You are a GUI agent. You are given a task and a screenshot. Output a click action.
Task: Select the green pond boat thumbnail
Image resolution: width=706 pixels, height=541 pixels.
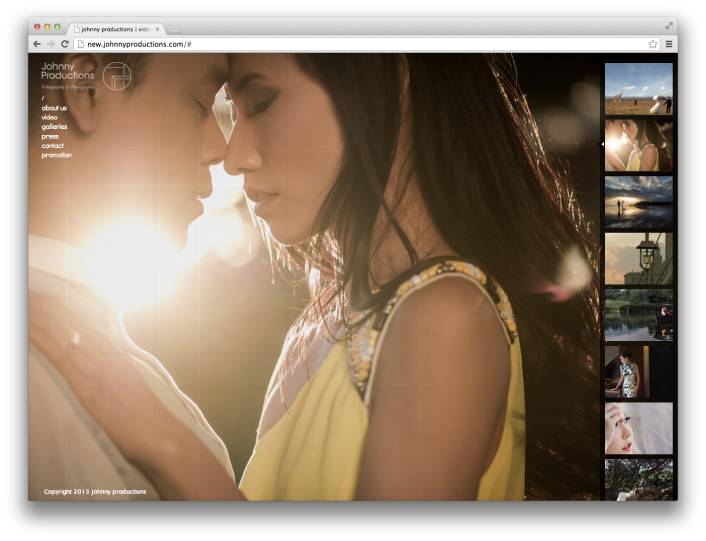tap(638, 315)
